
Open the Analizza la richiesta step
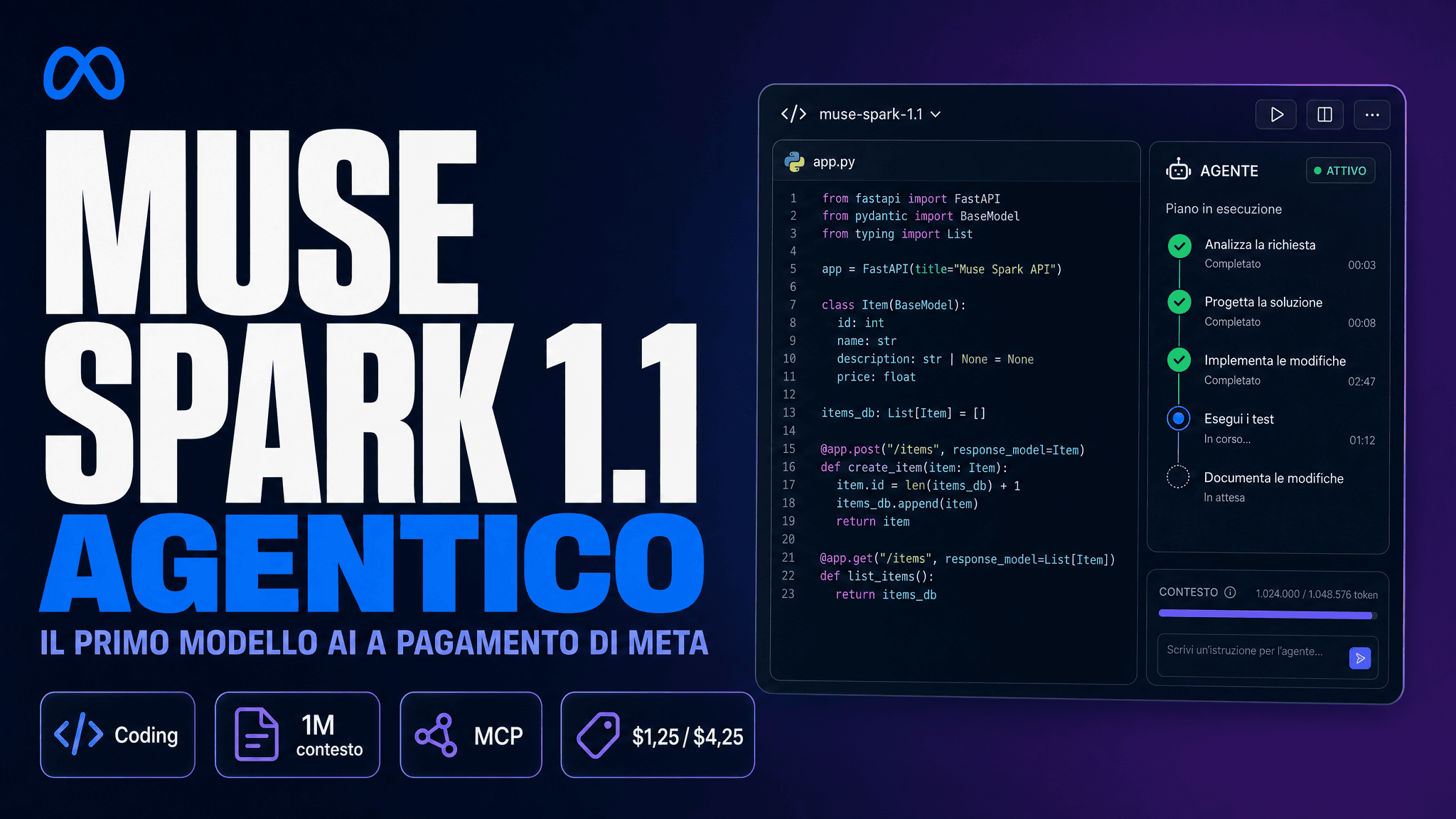tap(1271, 254)
